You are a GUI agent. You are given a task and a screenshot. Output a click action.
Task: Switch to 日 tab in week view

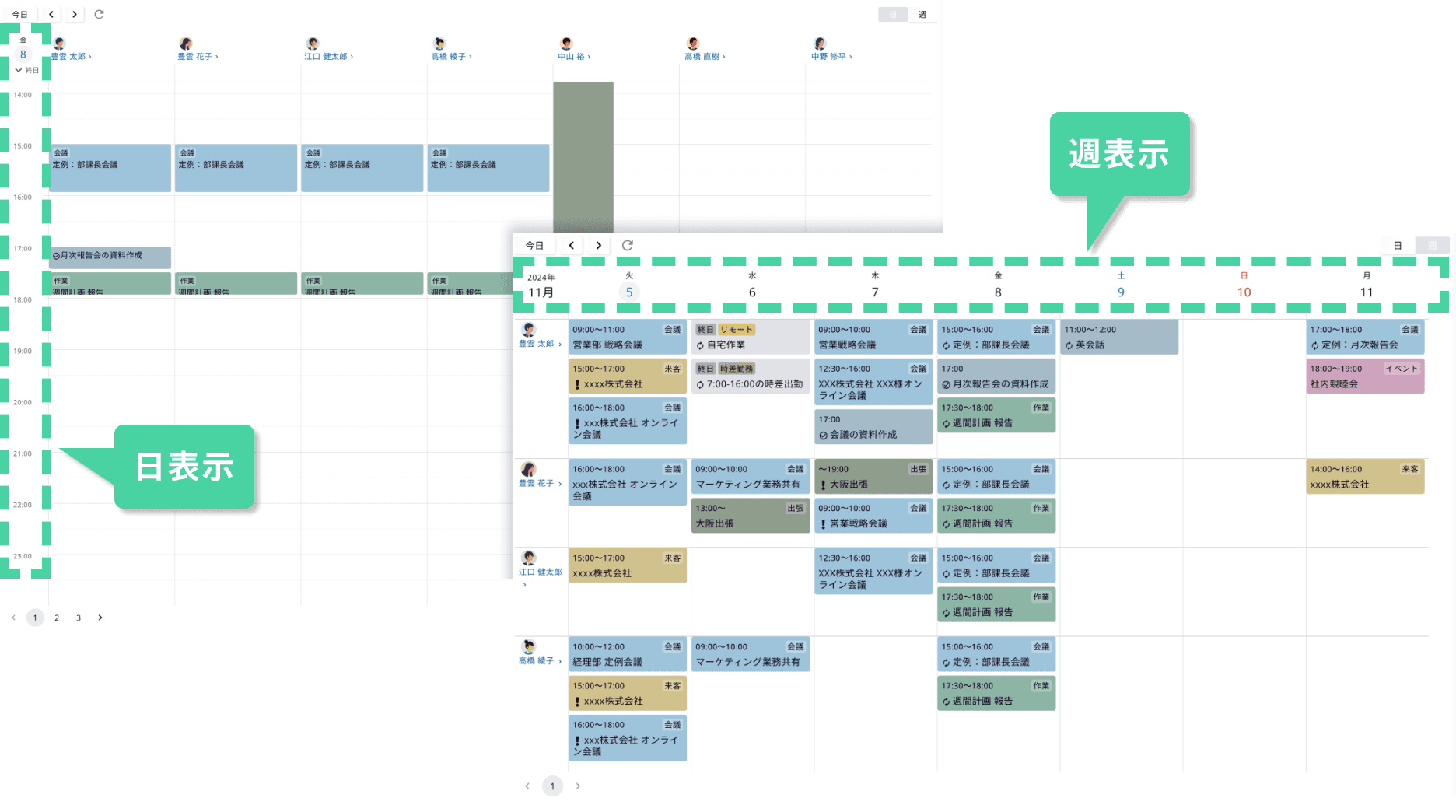pos(1398,246)
